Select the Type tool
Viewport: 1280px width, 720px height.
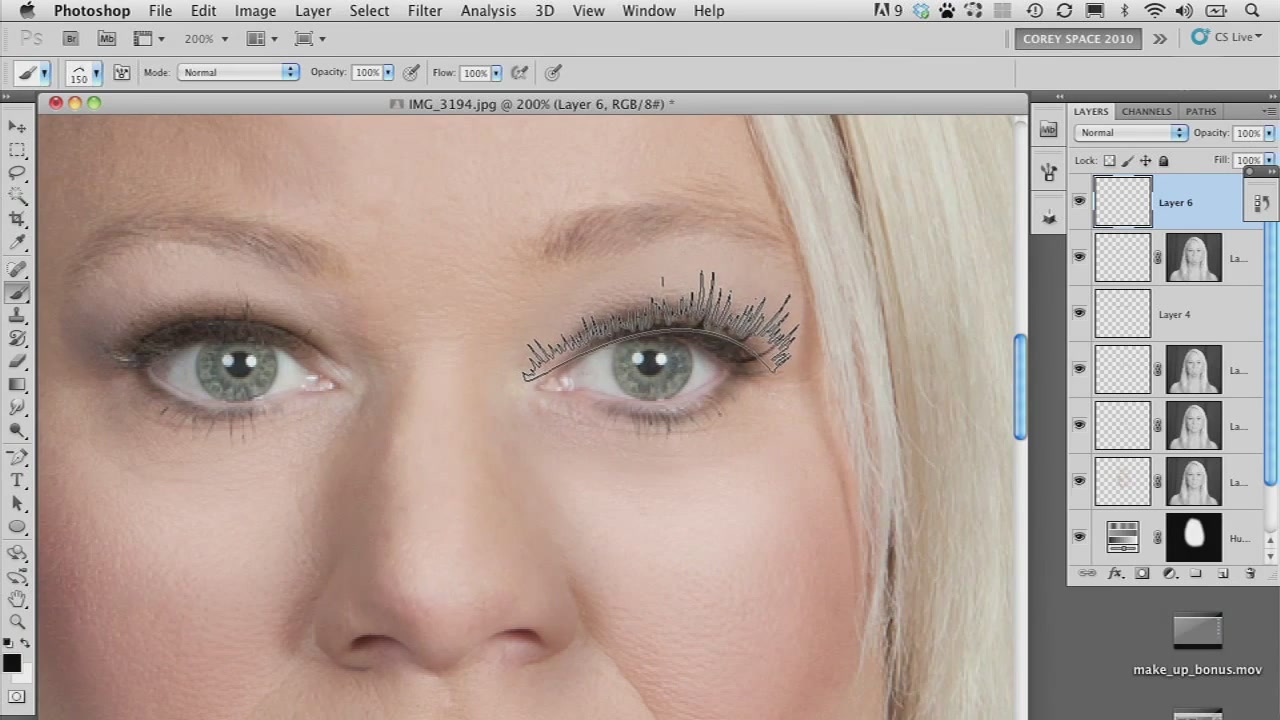coord(17,480)
